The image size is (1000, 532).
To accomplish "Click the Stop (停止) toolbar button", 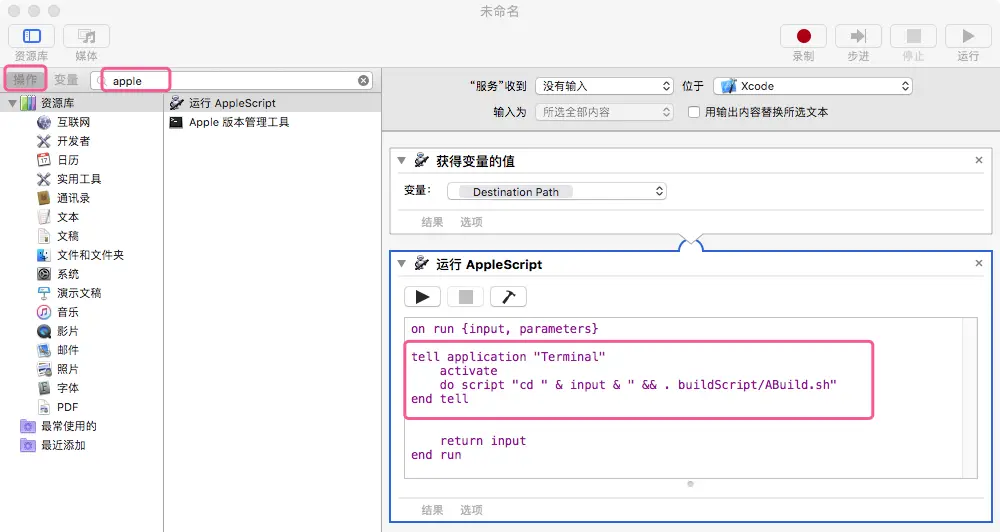I will coord(913,36).
